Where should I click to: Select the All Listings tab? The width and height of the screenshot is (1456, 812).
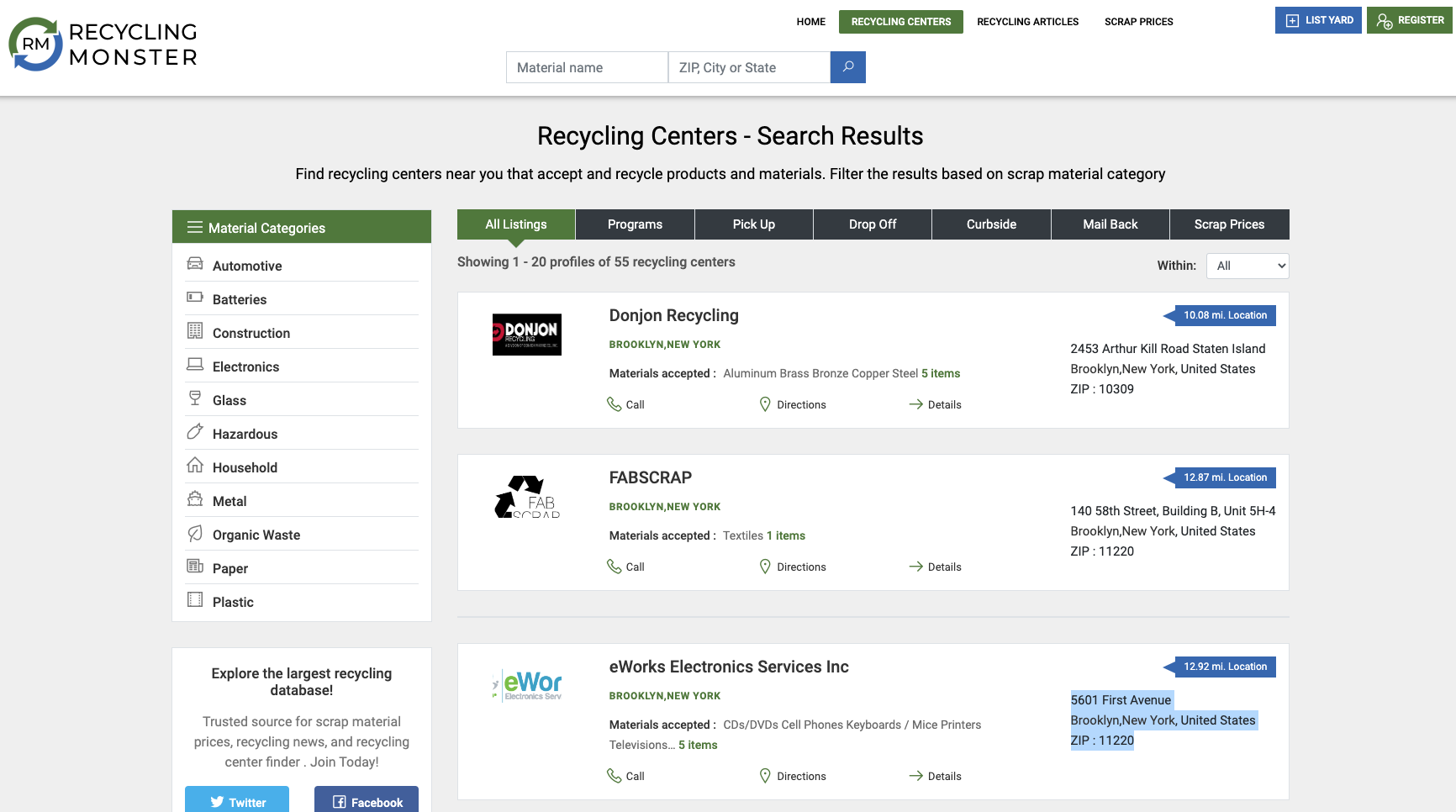[x=516, y=224]
